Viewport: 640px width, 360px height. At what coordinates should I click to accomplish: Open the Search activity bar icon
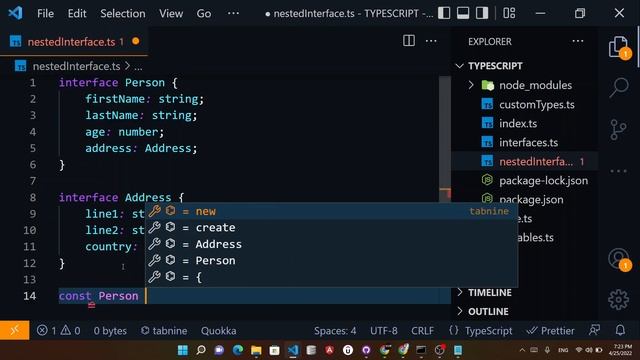point(619,87)
